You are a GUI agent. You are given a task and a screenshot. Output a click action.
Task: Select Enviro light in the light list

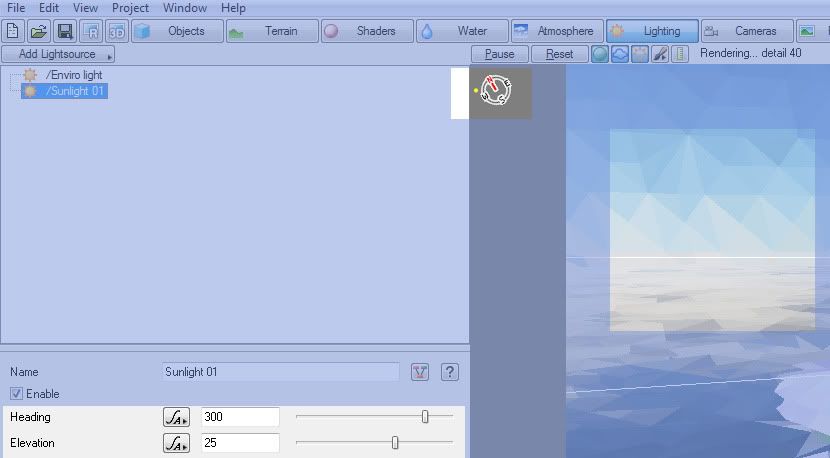point(73,75)
